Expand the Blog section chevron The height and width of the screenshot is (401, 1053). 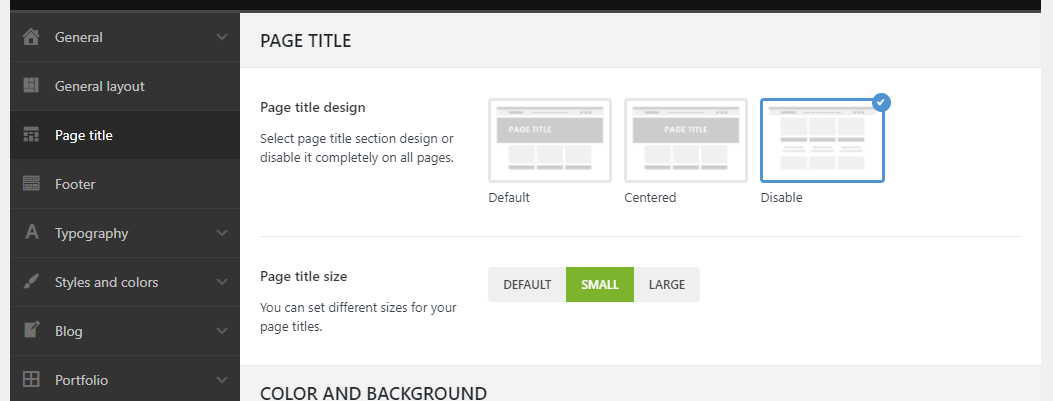[222, 331]
